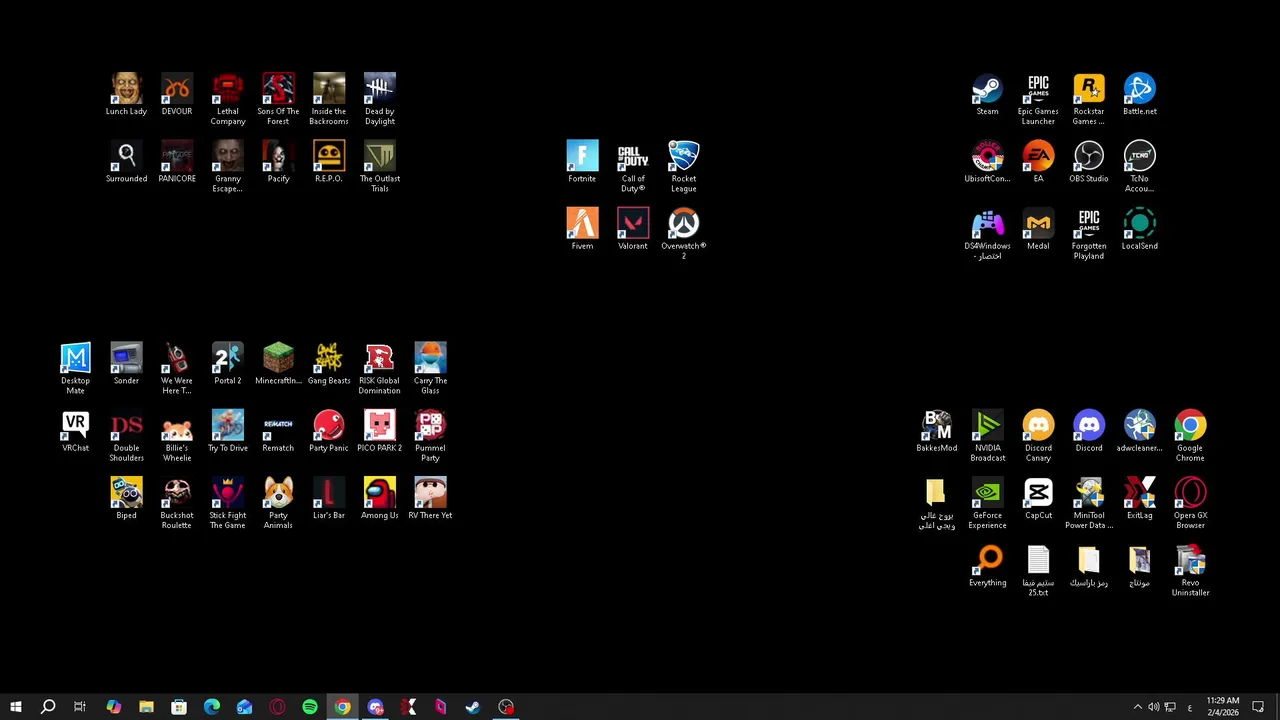Select the LocalSend shortcut
The height and width of the screenshot is (720, 1280).
coord(1140,228)
